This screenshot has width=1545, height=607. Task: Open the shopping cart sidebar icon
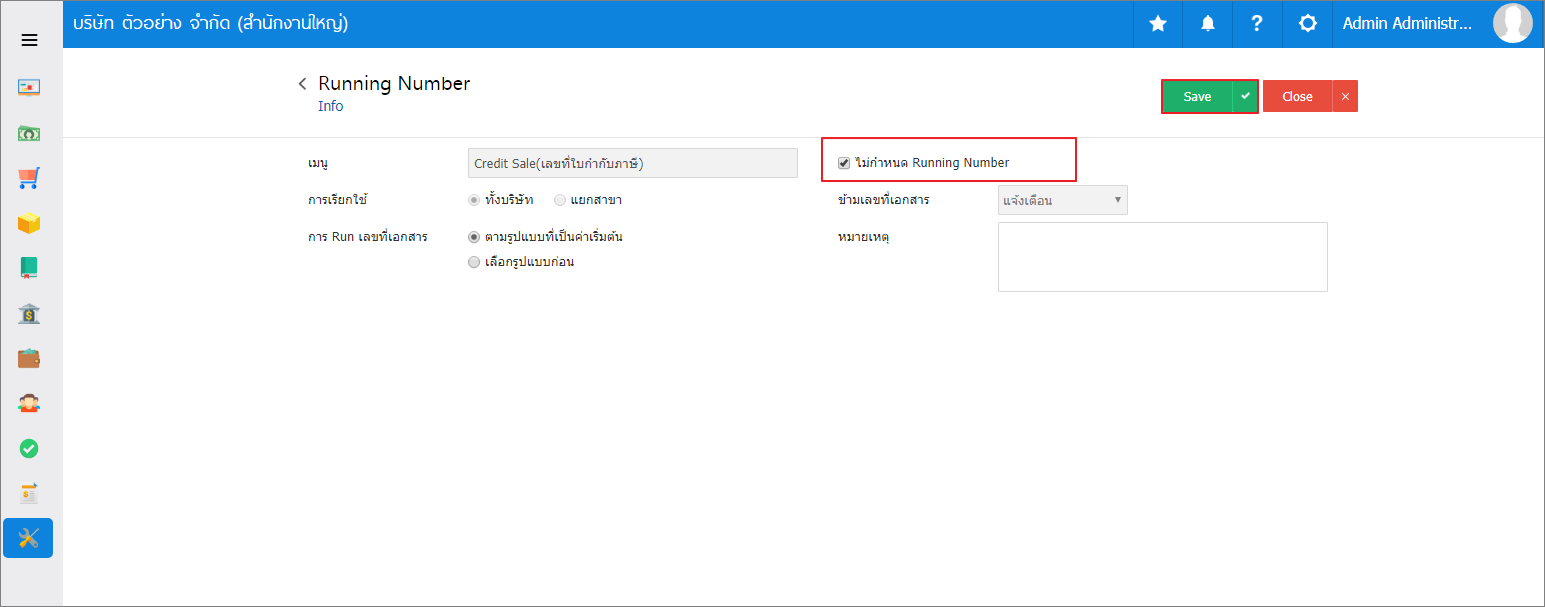pos(29,178)
